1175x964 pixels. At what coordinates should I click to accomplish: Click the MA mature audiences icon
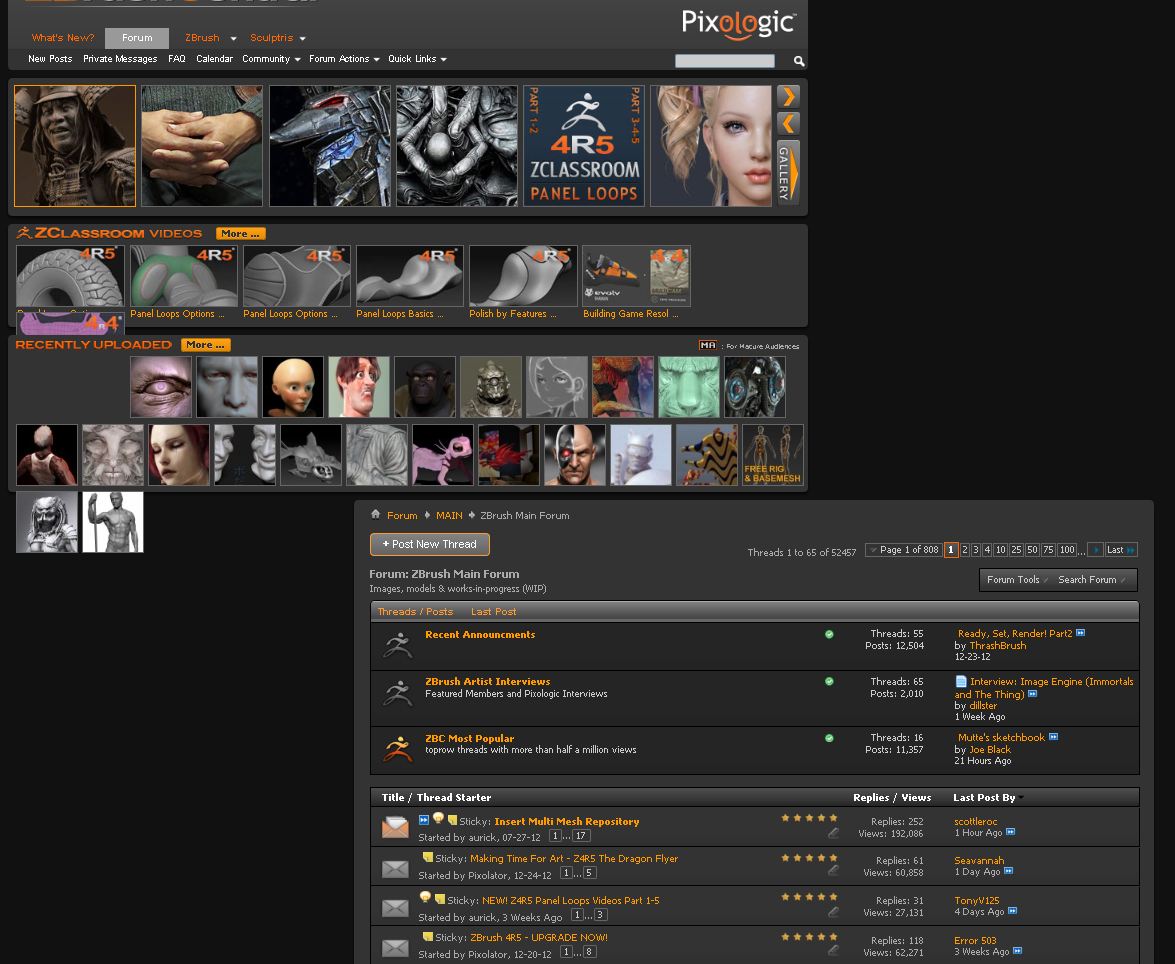tap(707, 346)
